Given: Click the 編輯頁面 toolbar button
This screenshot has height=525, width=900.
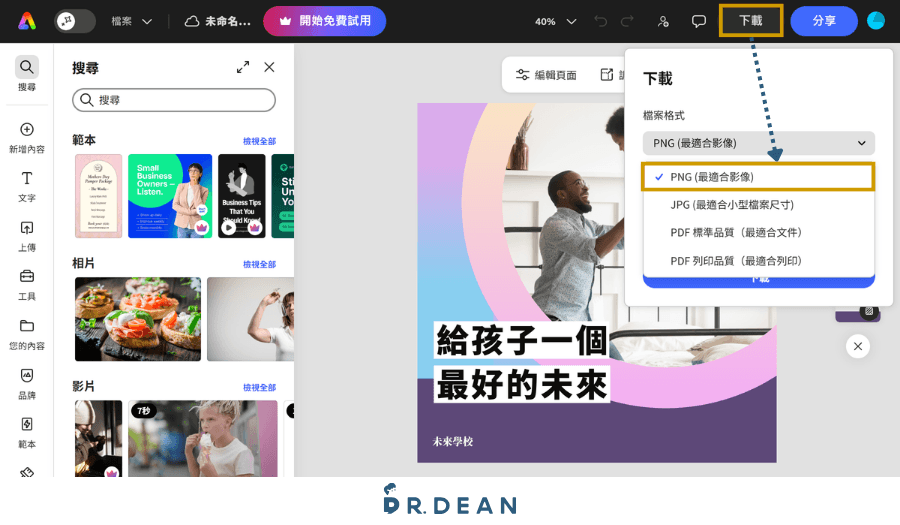Looking at the screenshot, I should [546, 75].
